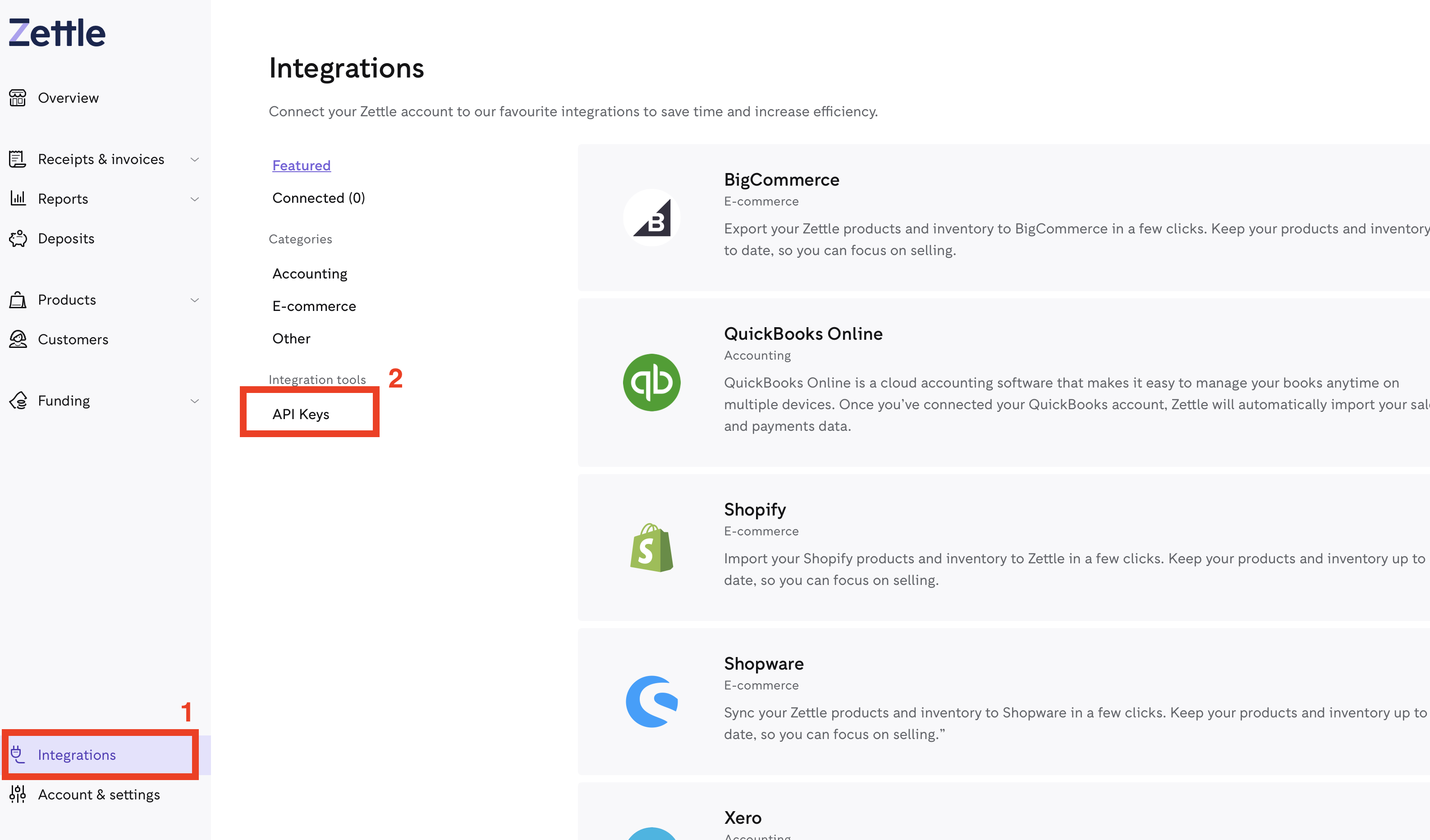Screen dimensions: 1430x840
Task: Click the Shopify bag logo
Action: coord(651,548)
